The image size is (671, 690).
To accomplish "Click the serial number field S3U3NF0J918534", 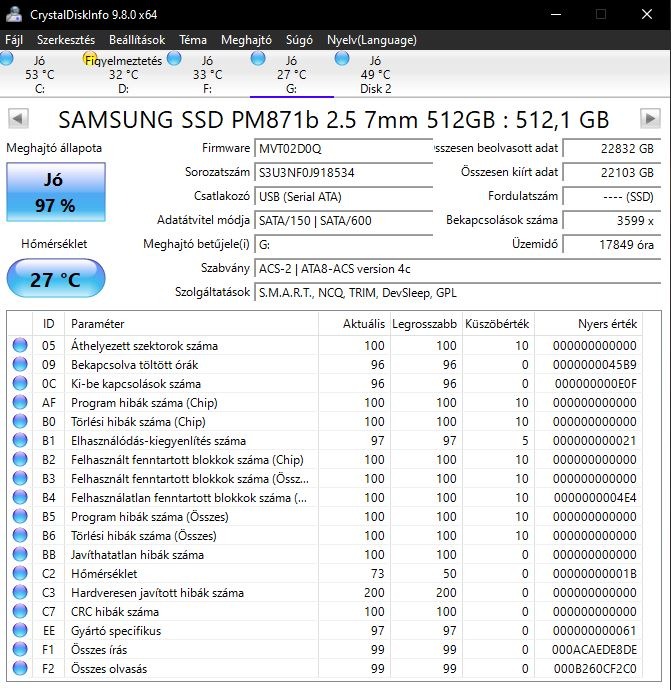I will click(x=344, y=172).
